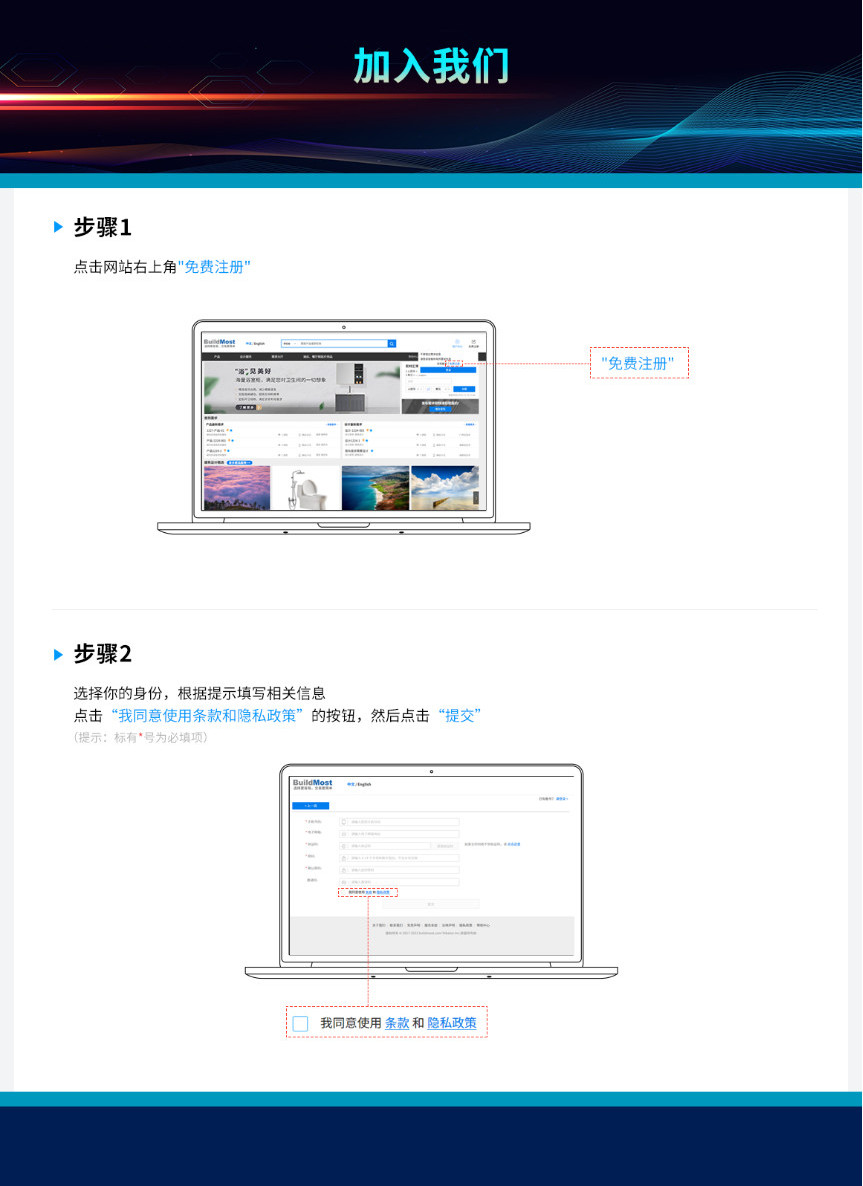This screenshot has height=1186, width=863.
Task: Open the blue sky clouds thumbnail
Action: [445, 488]
